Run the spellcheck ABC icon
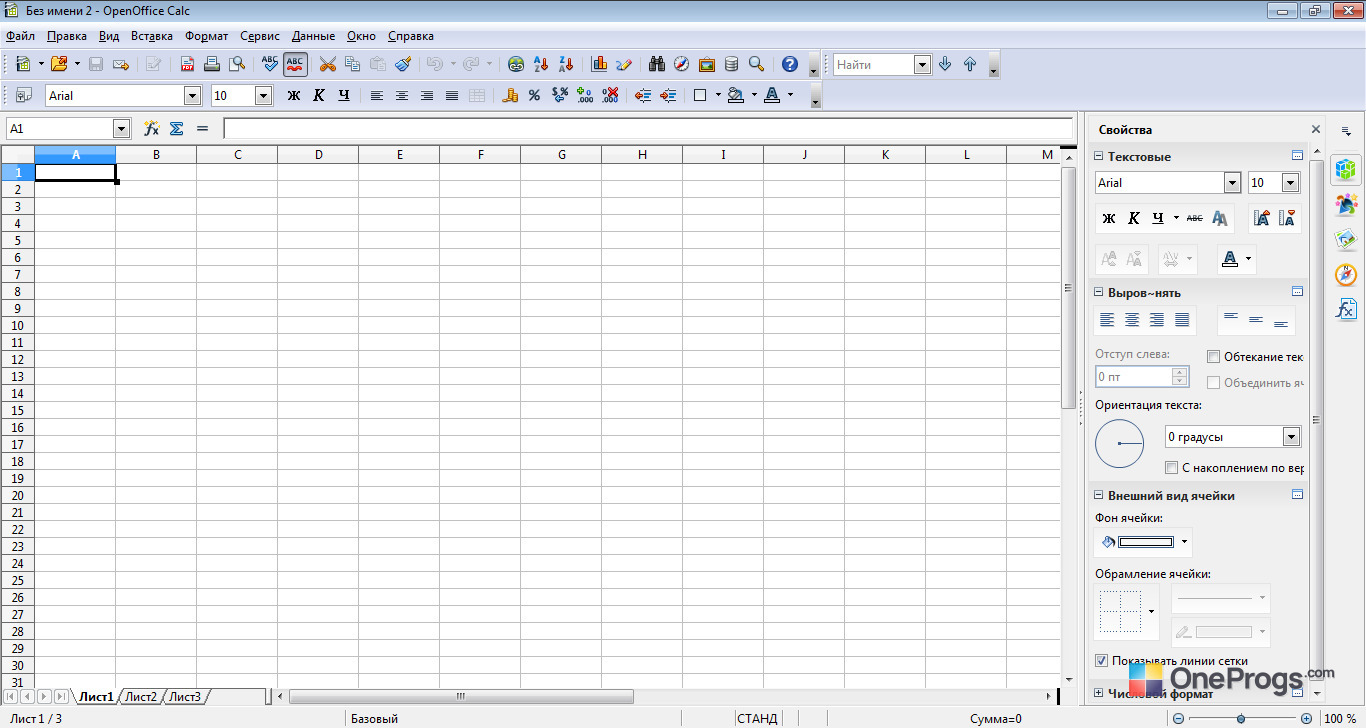This screenshot has width=1366, height=728. [270, 64]
